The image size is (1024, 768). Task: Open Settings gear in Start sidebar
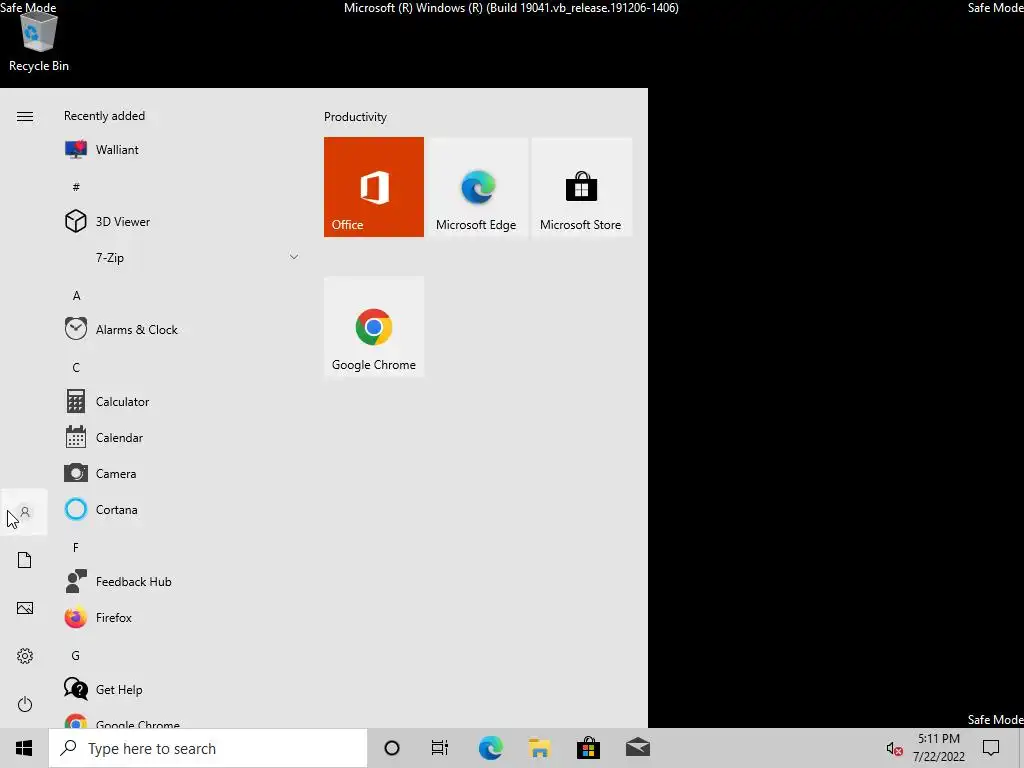click(25, 656)
